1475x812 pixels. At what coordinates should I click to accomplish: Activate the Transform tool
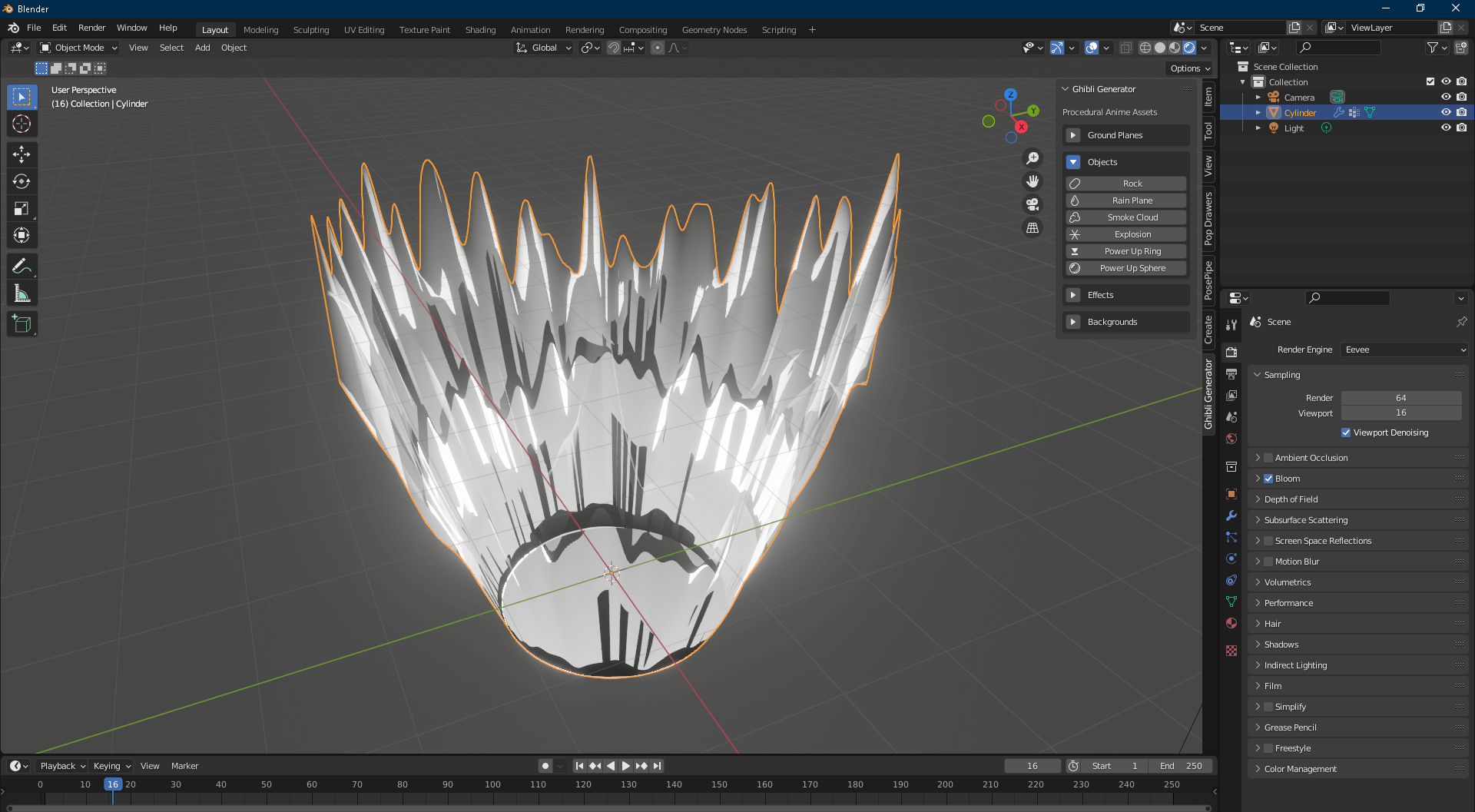[x=22, y=235]
